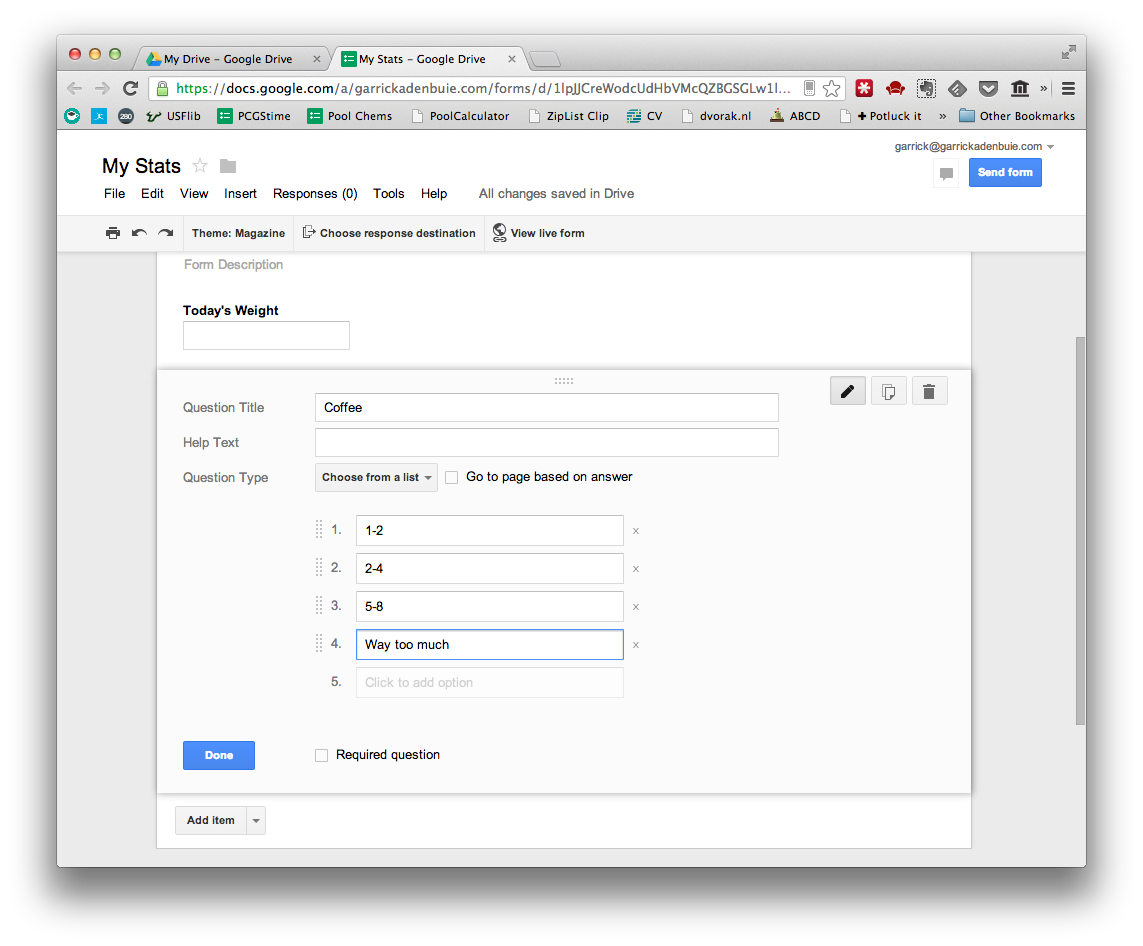
Task: Open the folder icon next to My Stats
Action: pyautogui.click(x=228, y=166)
